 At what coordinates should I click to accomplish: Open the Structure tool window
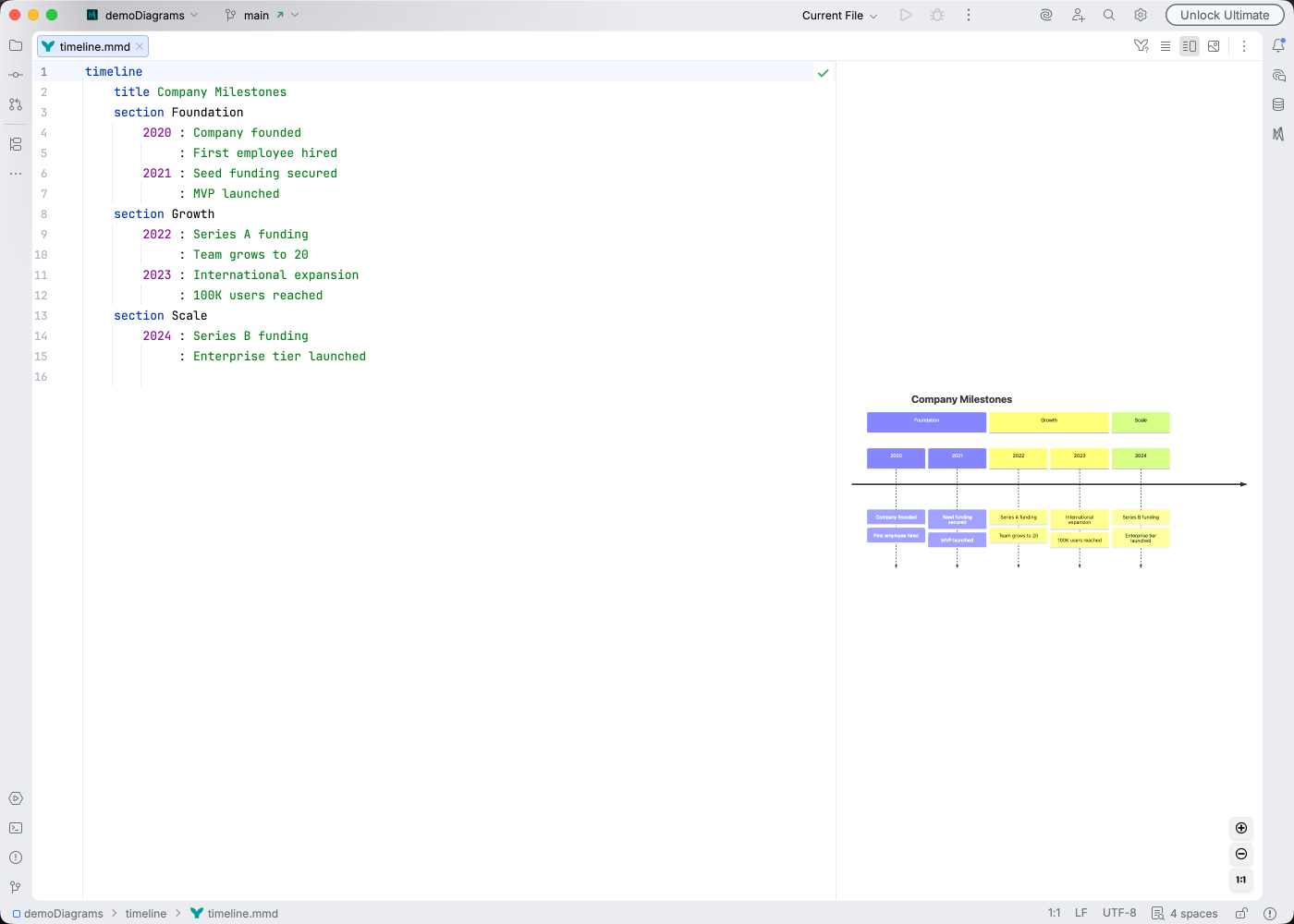tap(15, 144)
